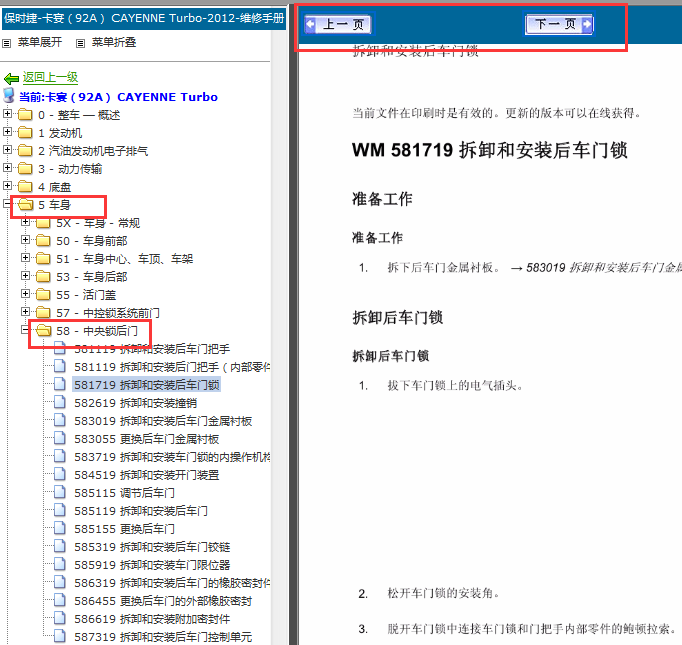Click the 下一页 next page button
Viewport: 682px width, 645px height.
click(559, 24)
